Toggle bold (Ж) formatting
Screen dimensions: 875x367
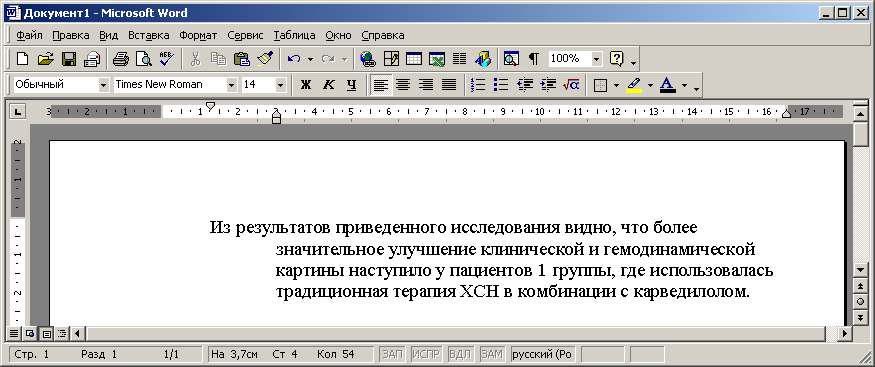[305, 85]
